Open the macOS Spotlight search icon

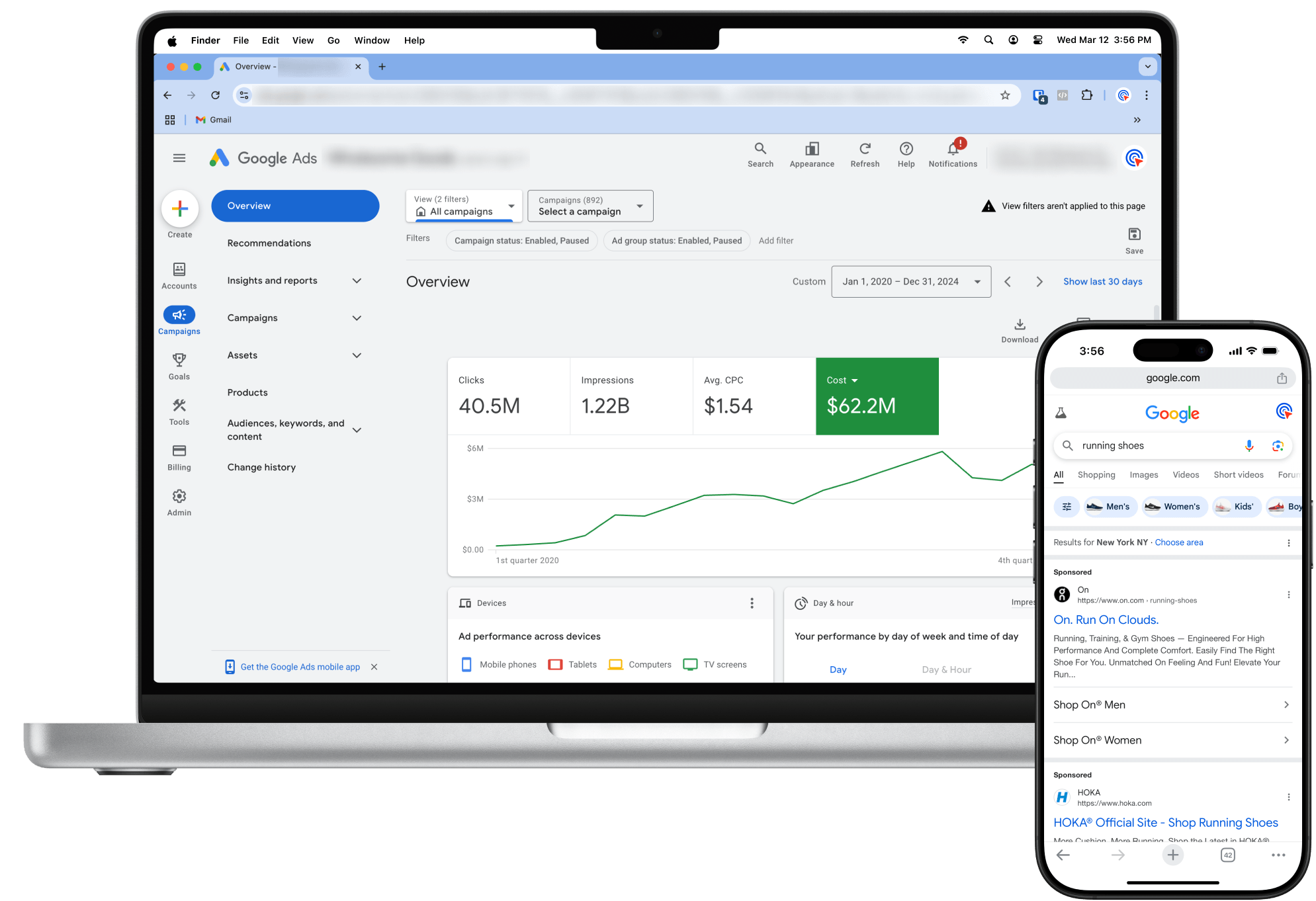(988, 40)
